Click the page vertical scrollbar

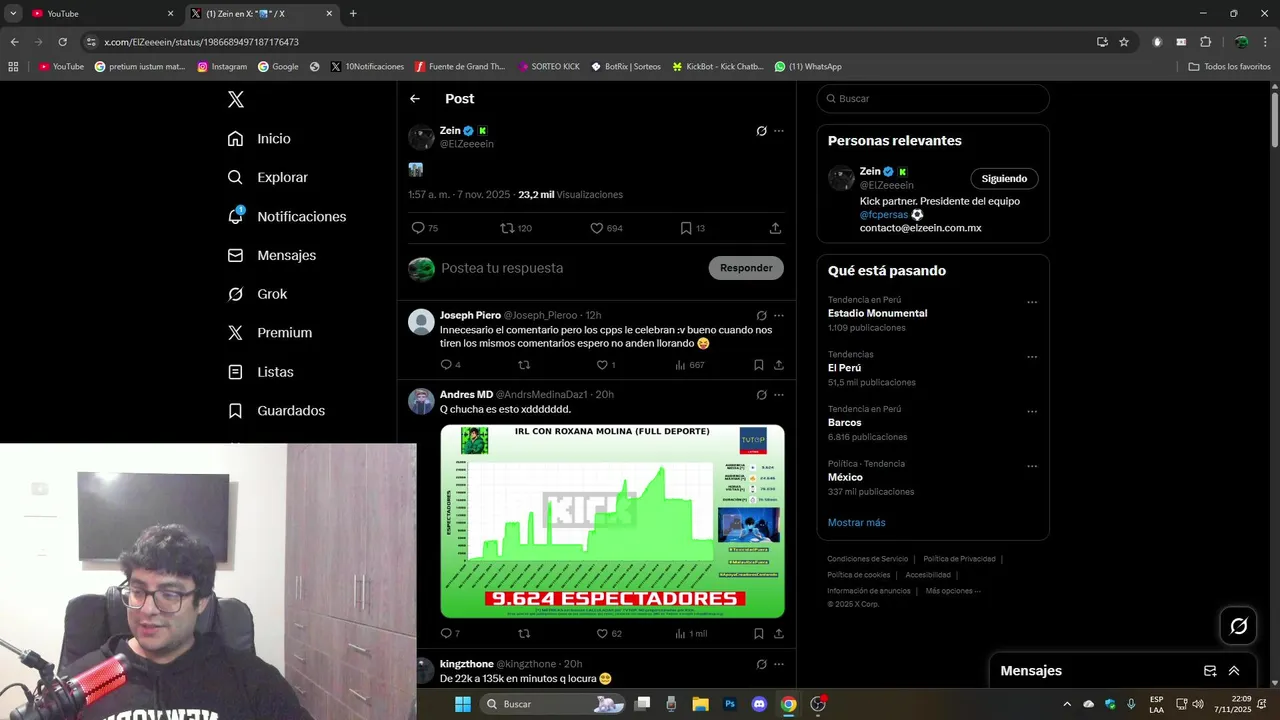click(1275, 120)
